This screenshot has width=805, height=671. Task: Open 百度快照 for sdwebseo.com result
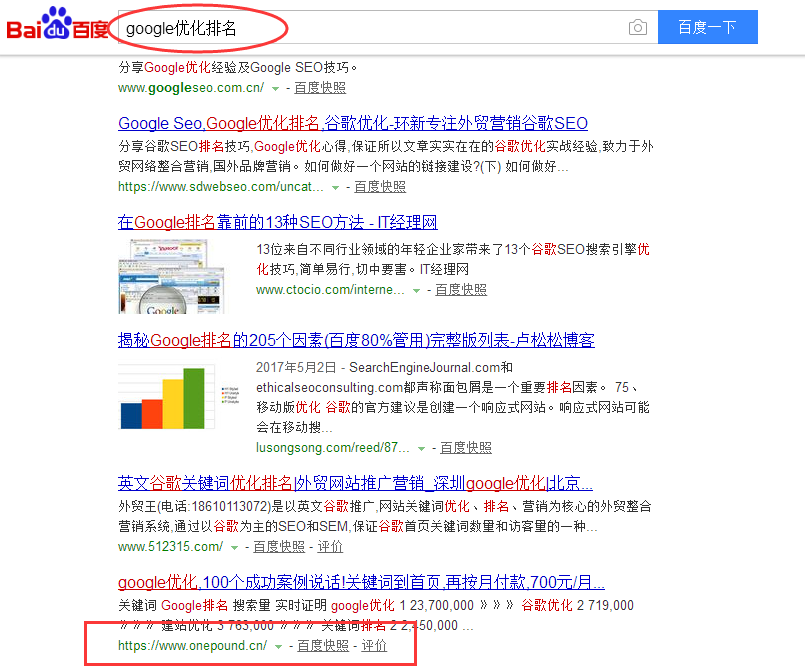(x=380, y=186)
